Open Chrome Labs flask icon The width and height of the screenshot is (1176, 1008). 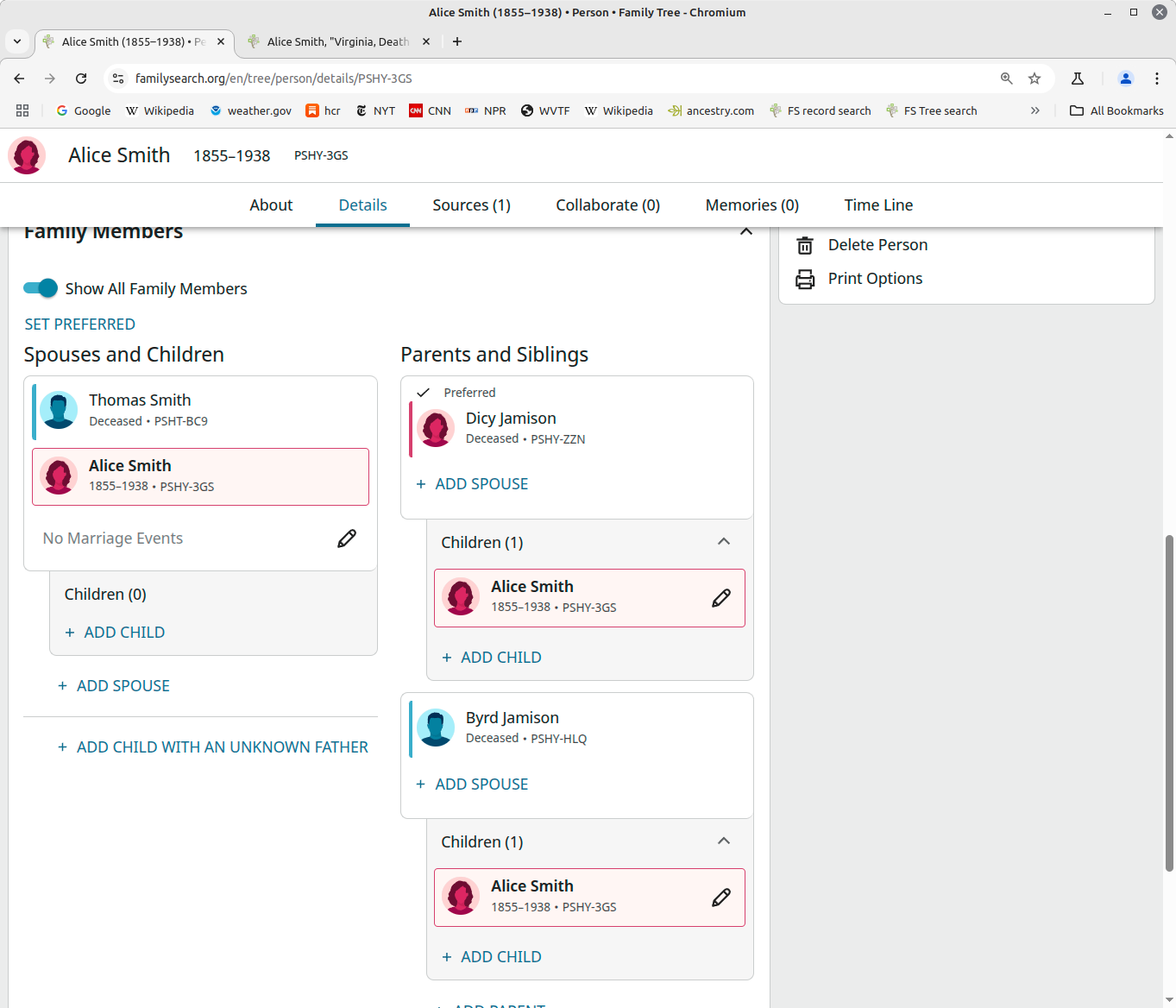(1078, 78)
